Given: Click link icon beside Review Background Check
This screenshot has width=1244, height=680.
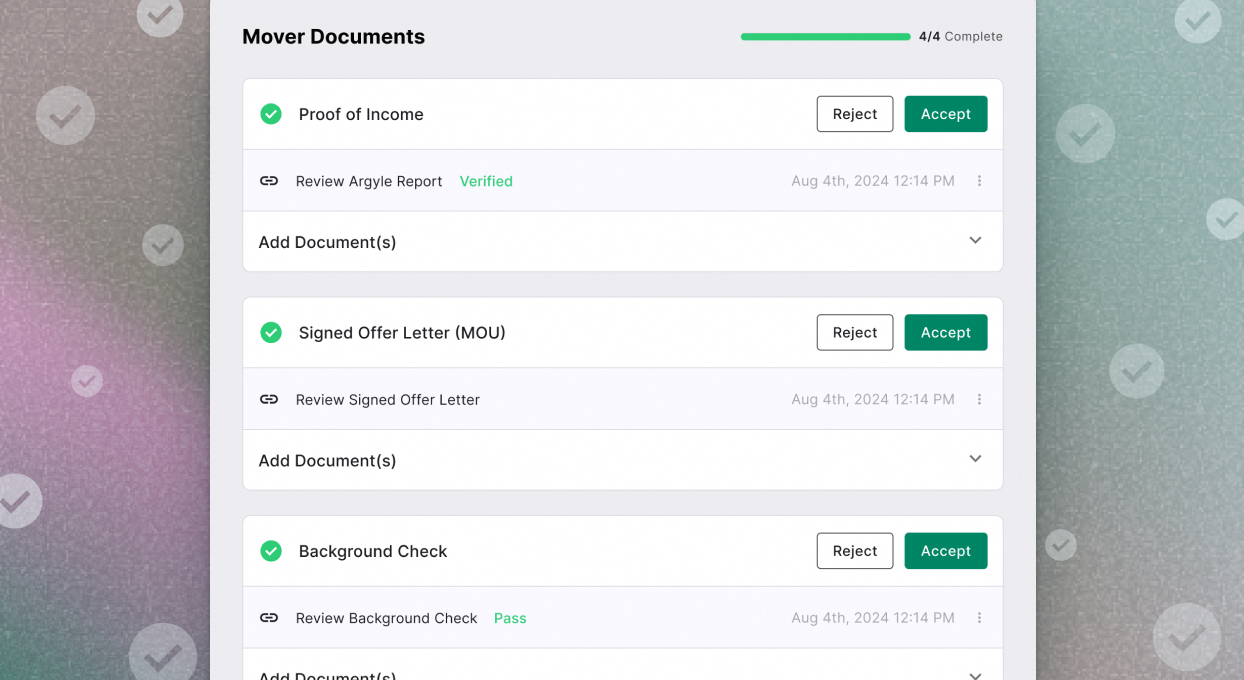Looking at the screenshot, I should point(269,618).
